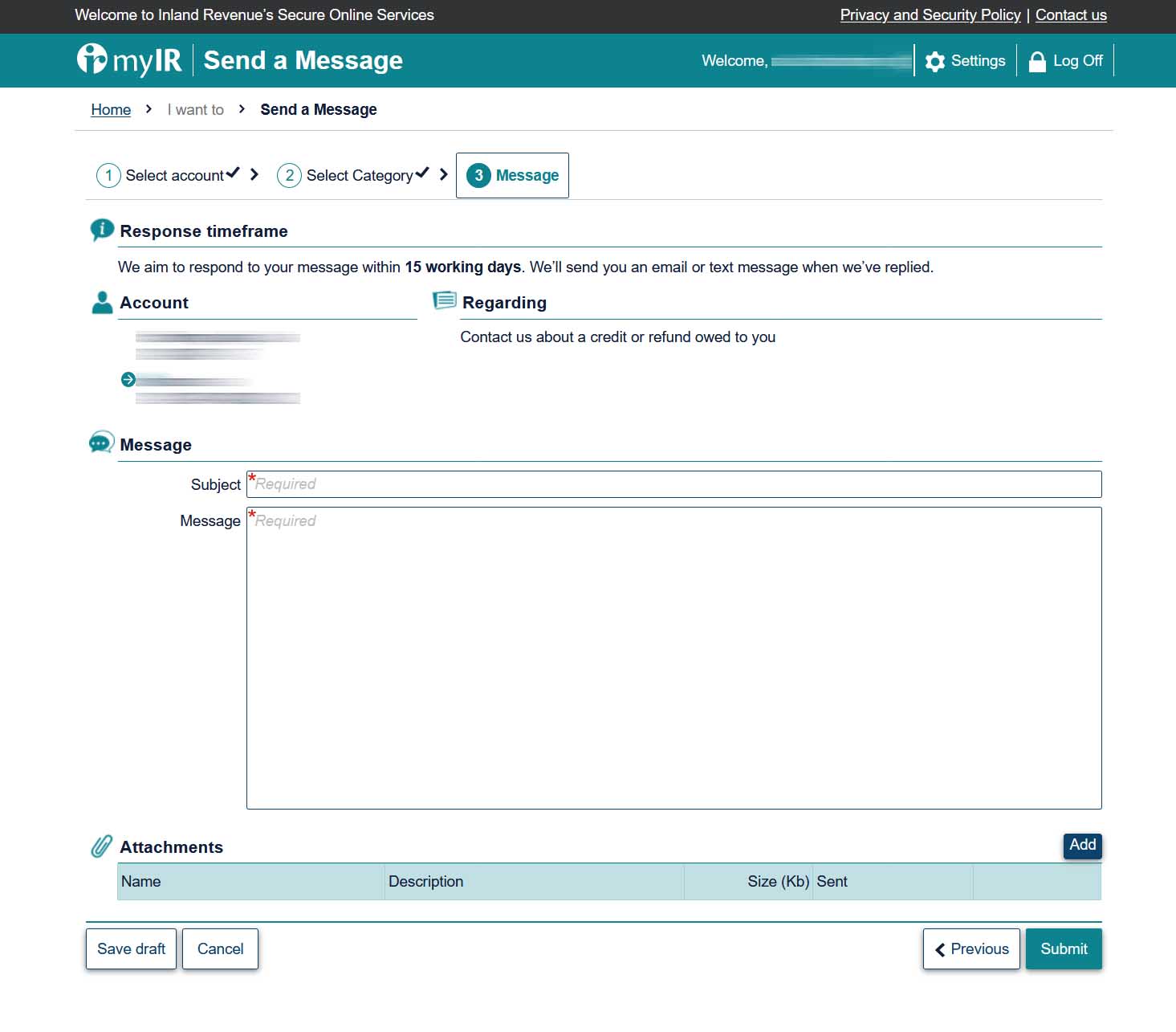Image resolution: width=1176 pixels, height=1032 pixels.
Task: Click the Regarding heading
Action: pos(504,303)
